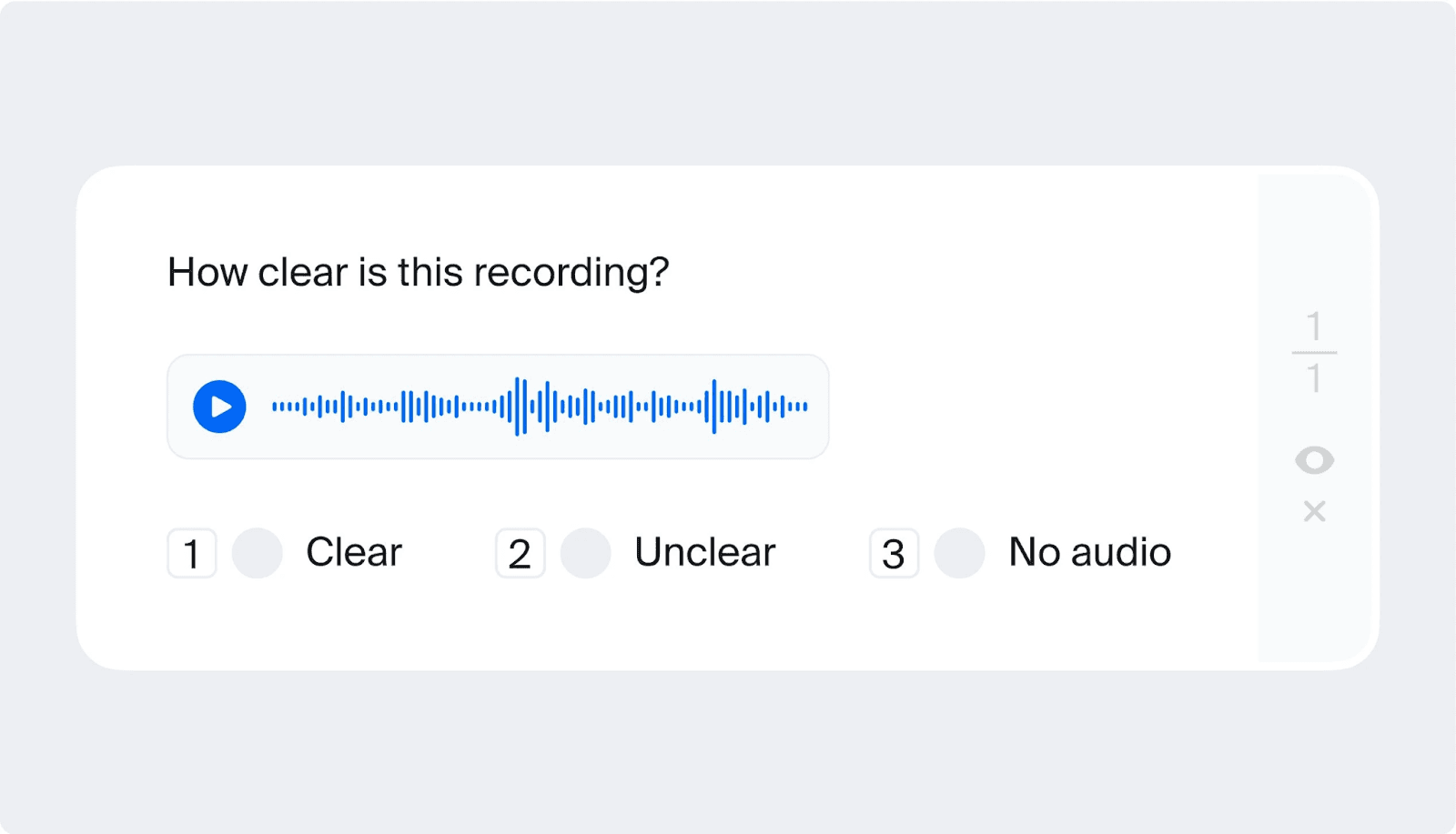This screenshot has height=834, width=1456.
Task: Click the play icon to start the recording
Action: click(219, 407)
